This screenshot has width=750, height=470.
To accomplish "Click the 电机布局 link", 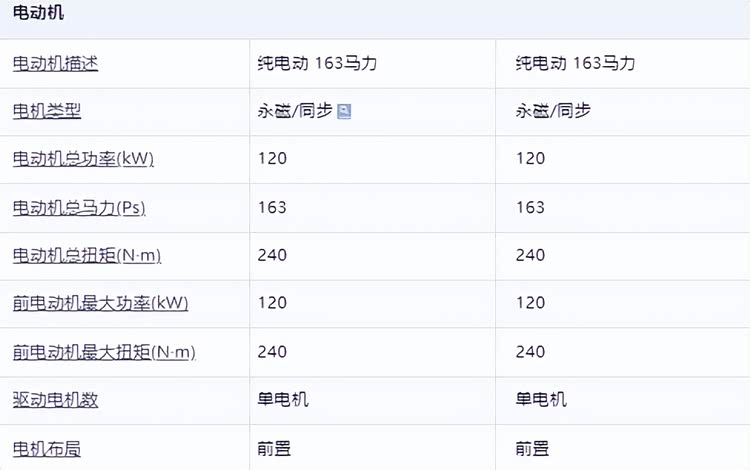I will (x=46, y=448).
